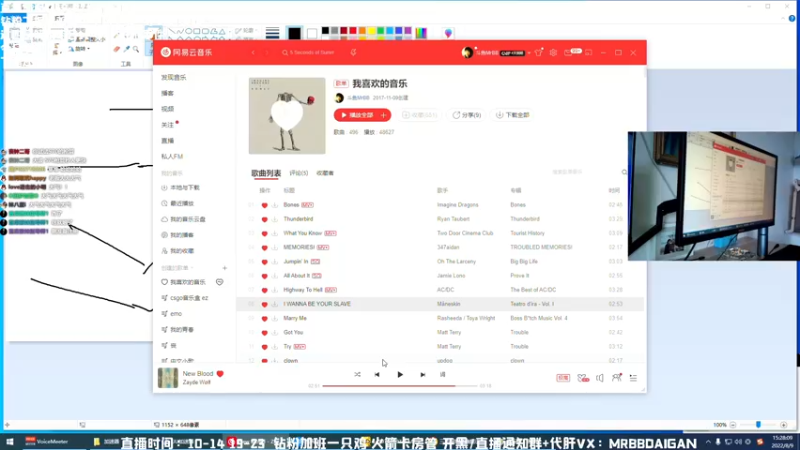Click the heartbeat mode icon in player bar
This screenshot has height=450, width=800.
[x=583, y=378]
